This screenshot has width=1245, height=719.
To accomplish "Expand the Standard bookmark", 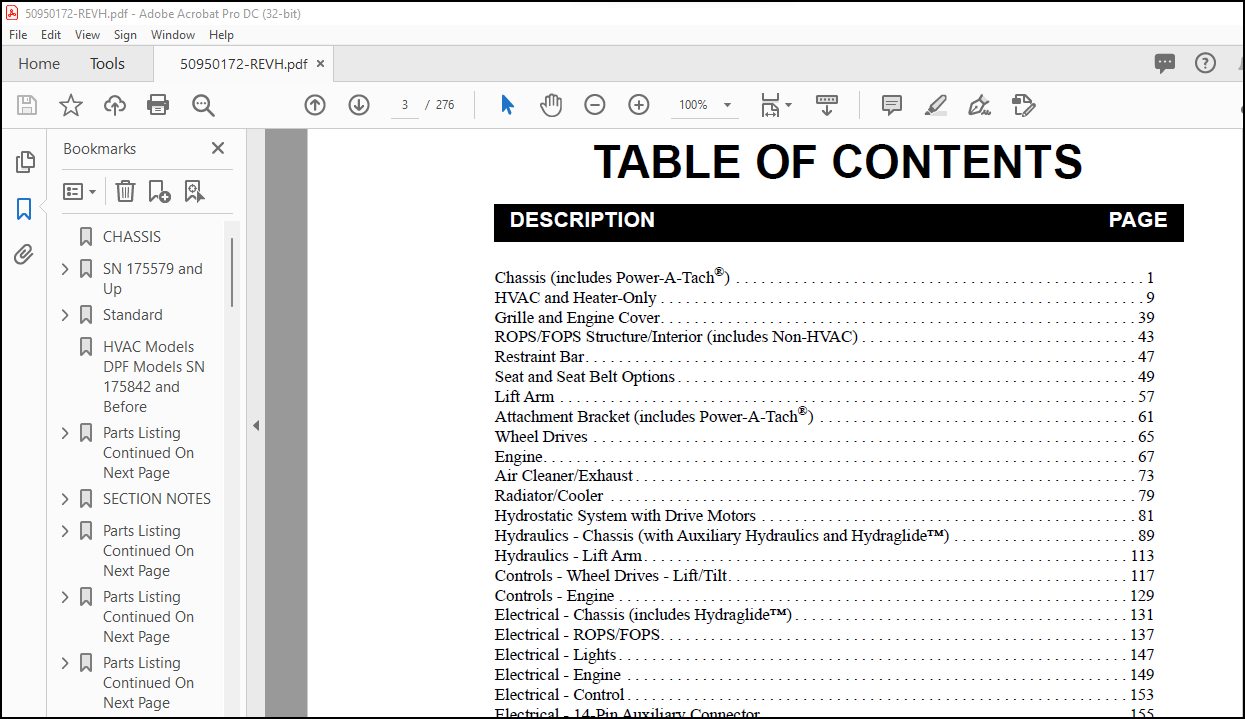I will 65,315.
